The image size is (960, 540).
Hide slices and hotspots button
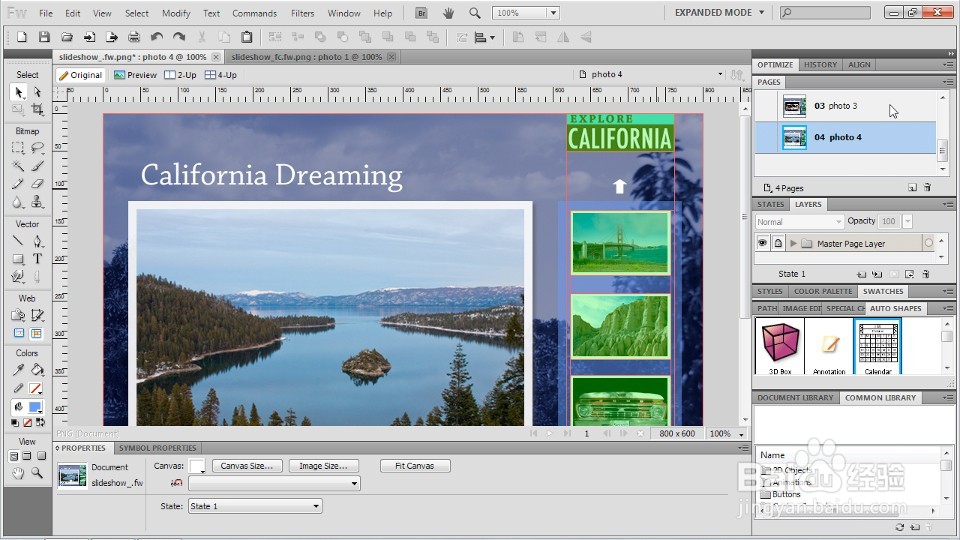[x=18, y=333]
